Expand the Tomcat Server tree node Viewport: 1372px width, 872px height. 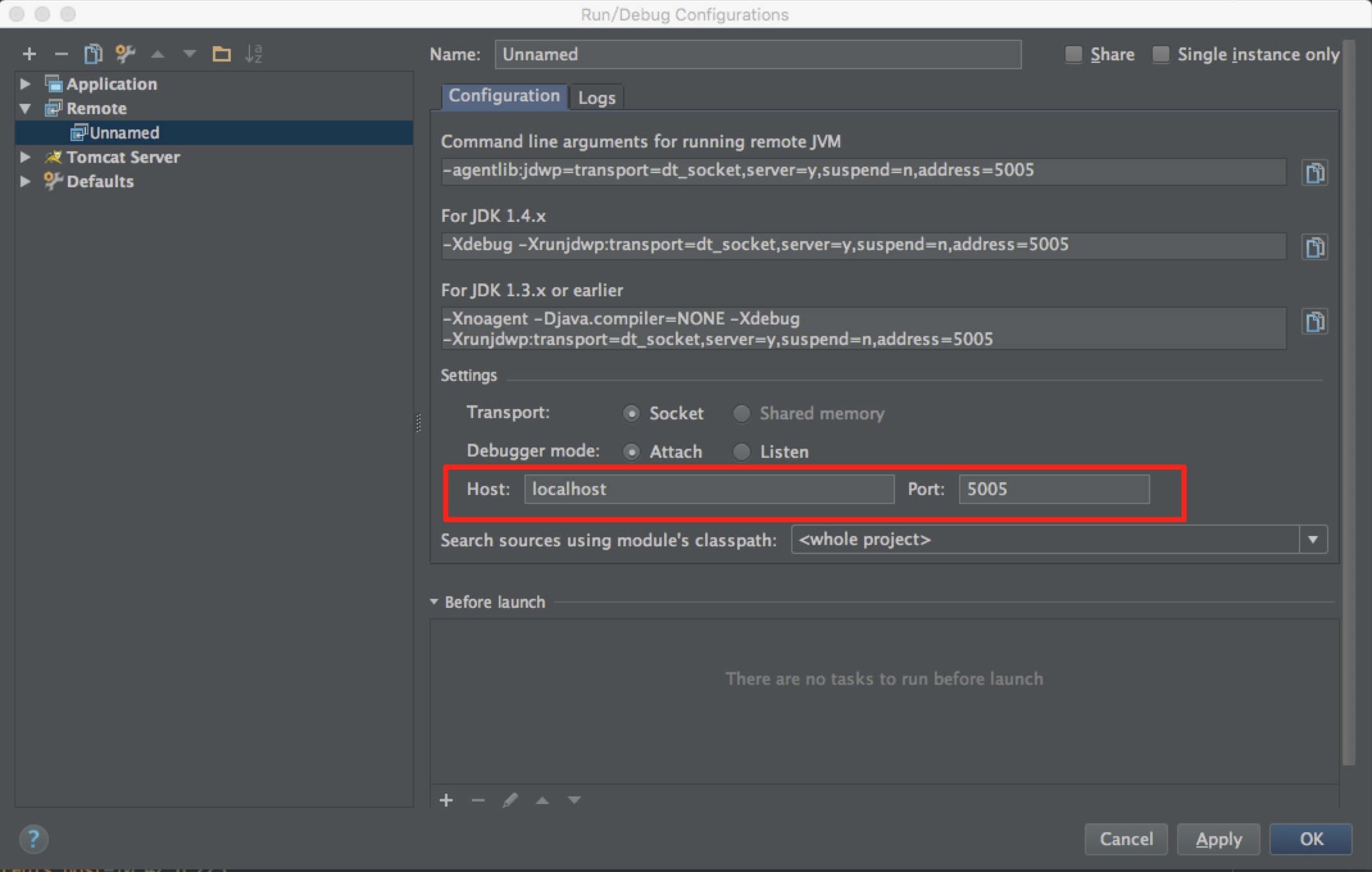(x=26, y=157)
